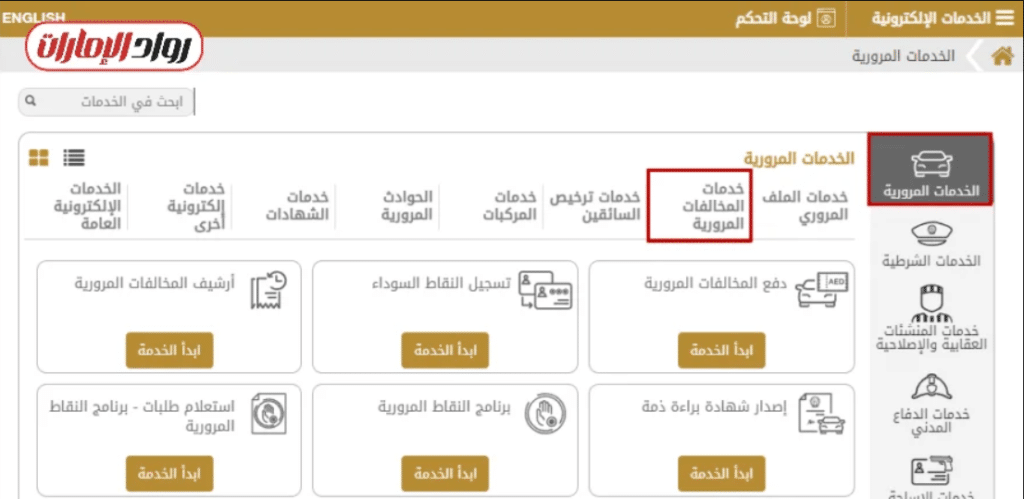
Task: Open the لوحة التحكم link
Action: tap(773, 18)
